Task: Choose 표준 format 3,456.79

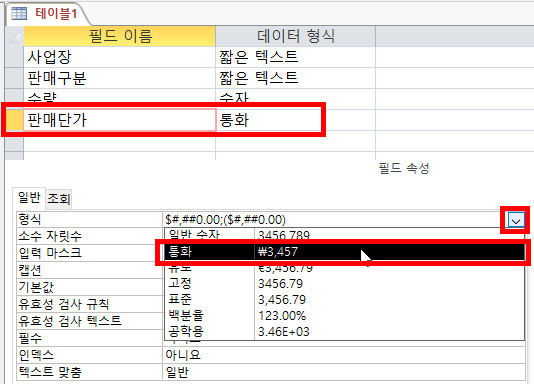Action: (x=345, y=300)
